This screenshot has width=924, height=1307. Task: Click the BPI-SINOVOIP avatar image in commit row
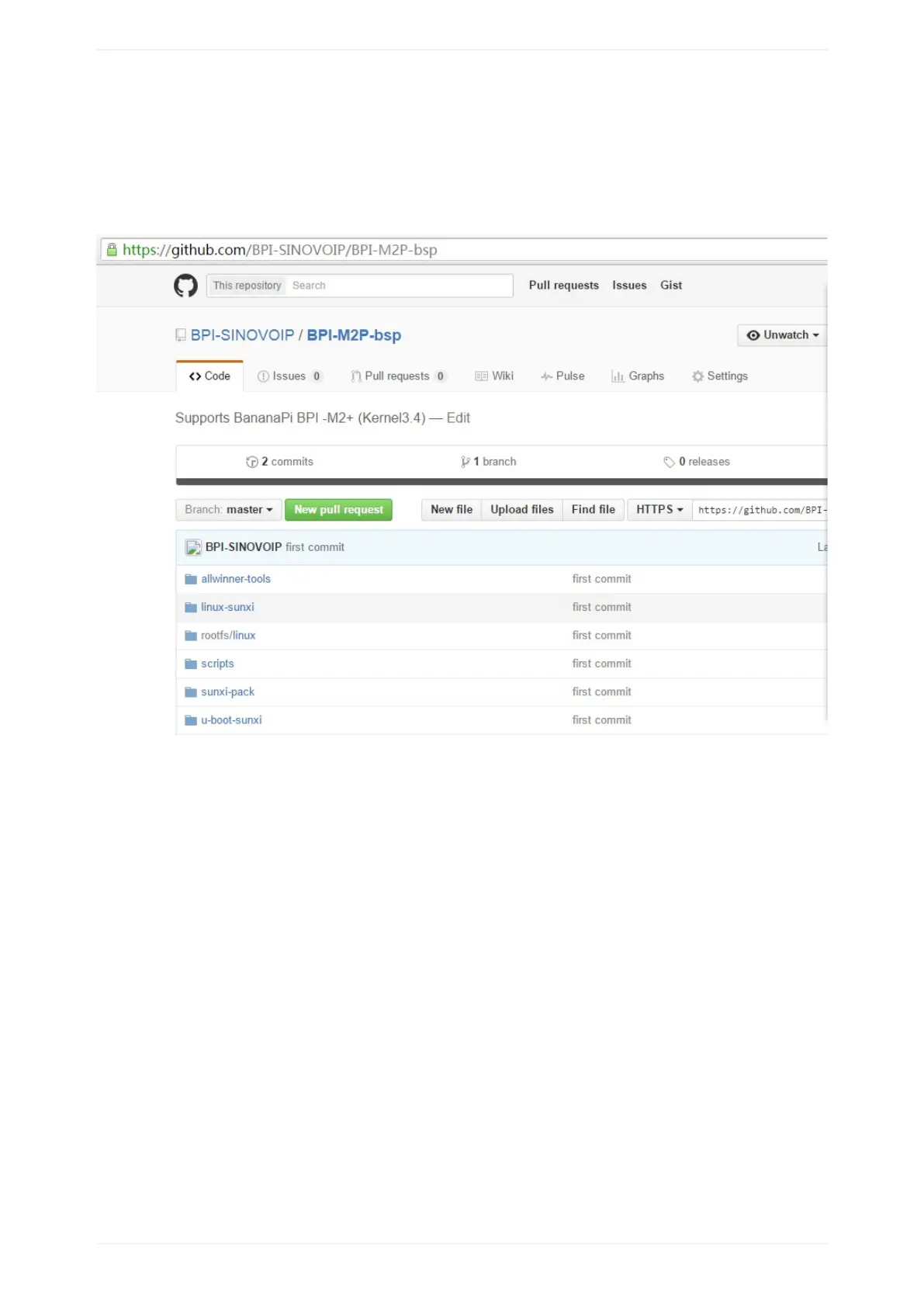[x=193, y=547]
